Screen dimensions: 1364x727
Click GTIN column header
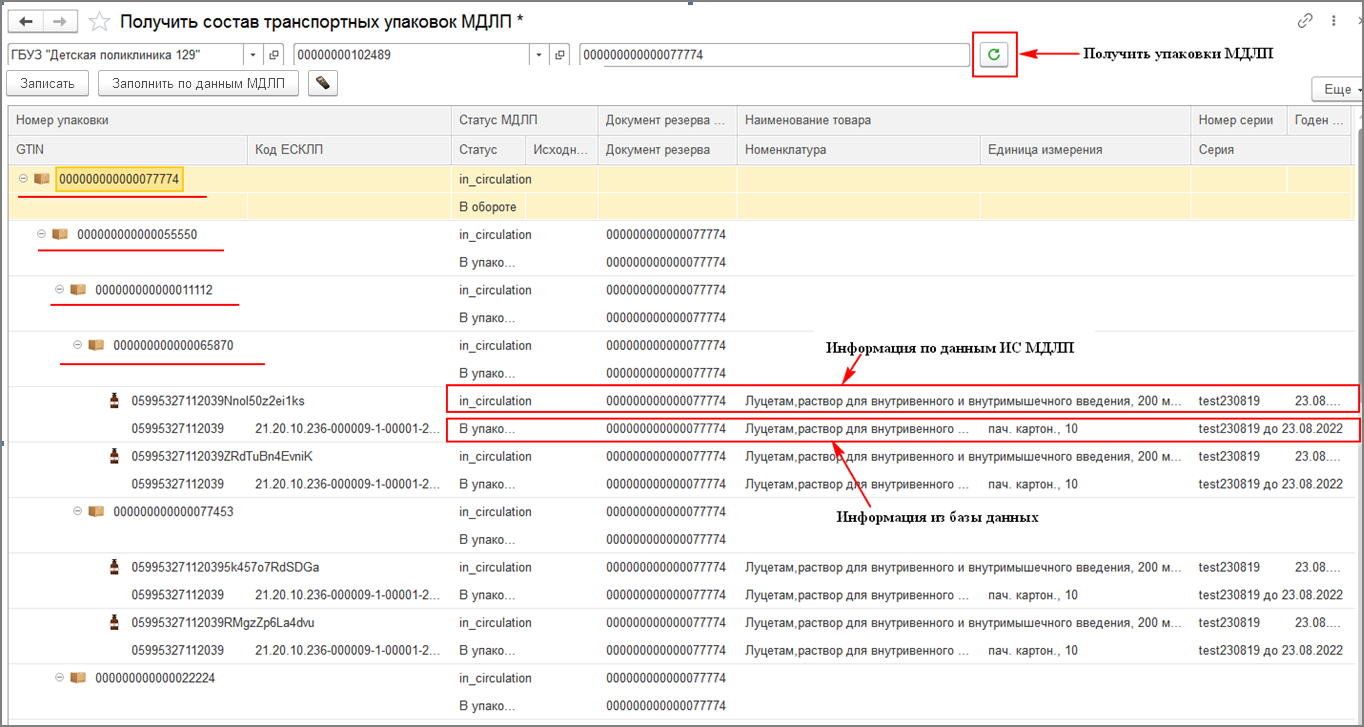(x=127, y=150)
